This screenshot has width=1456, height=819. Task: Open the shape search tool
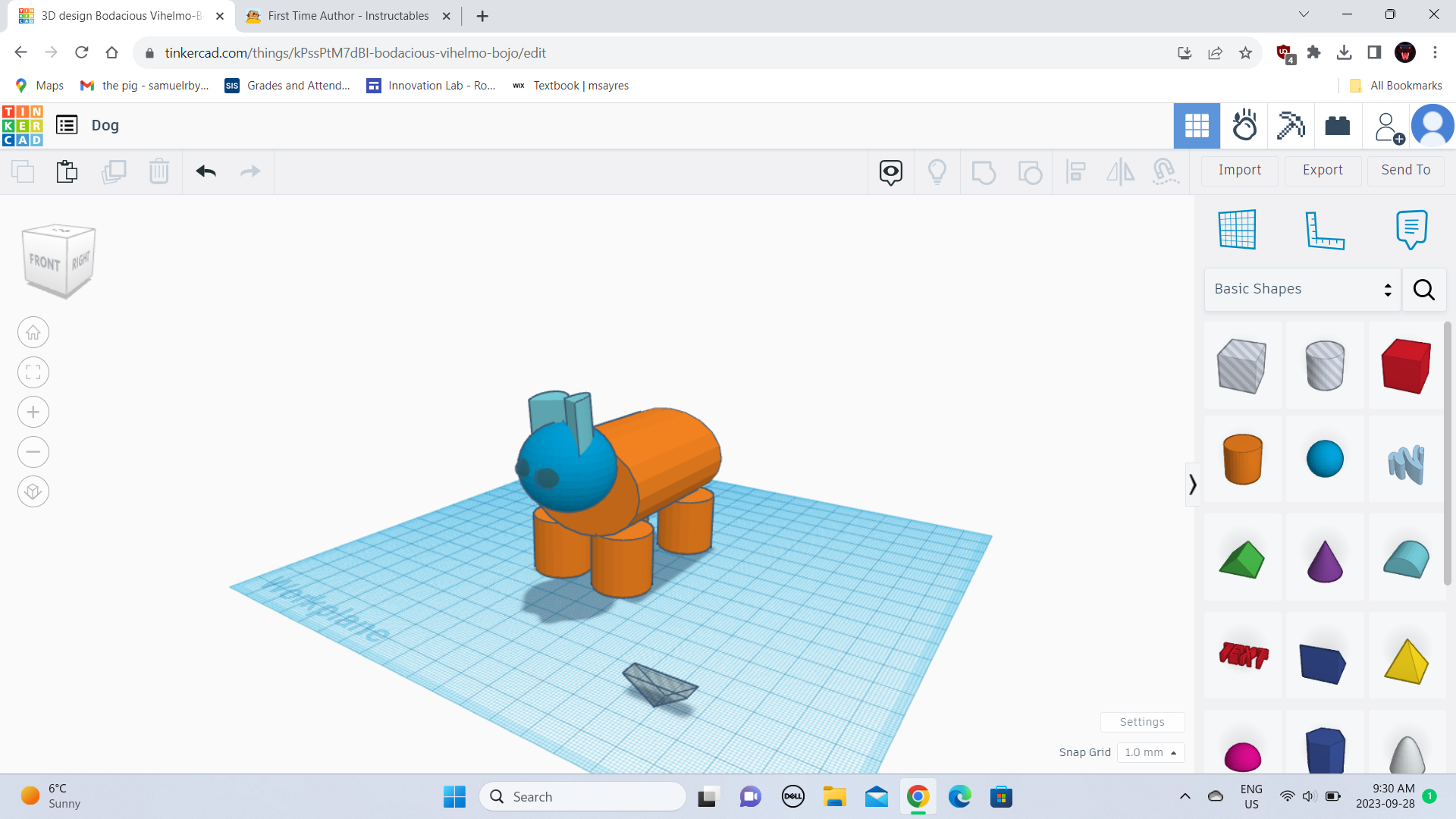1423,290
